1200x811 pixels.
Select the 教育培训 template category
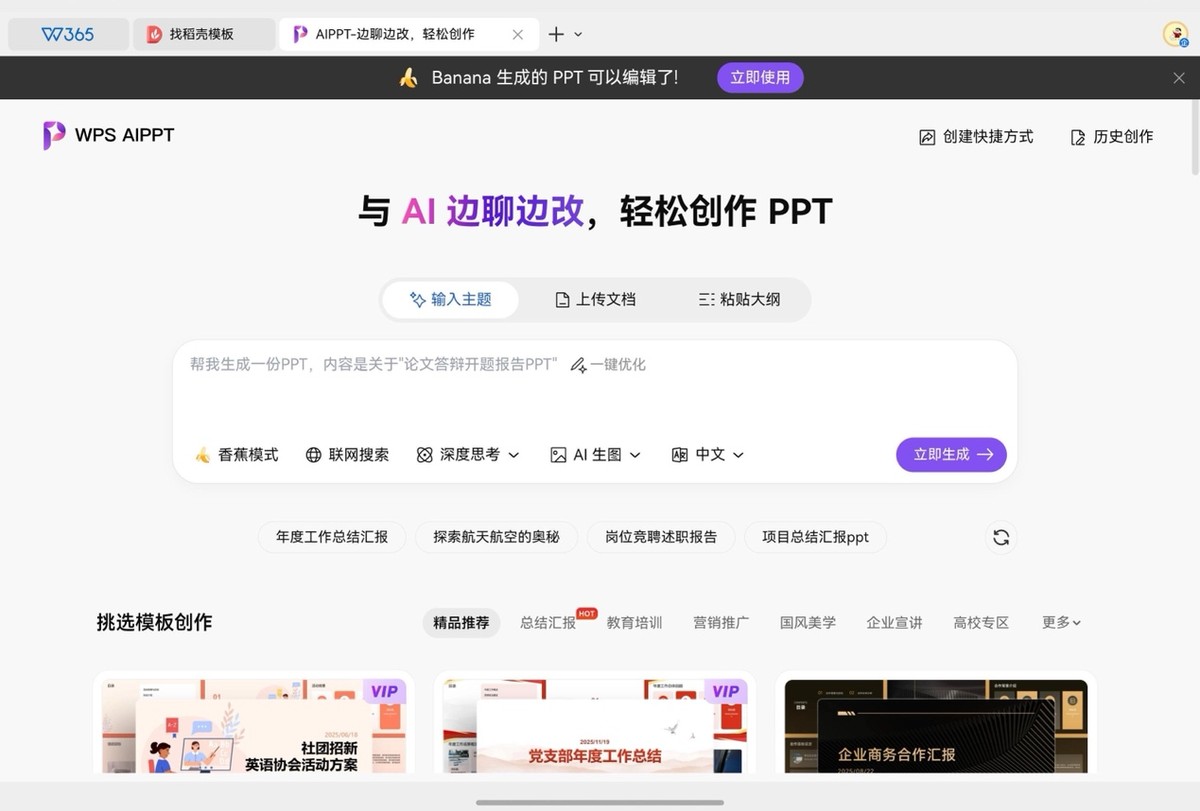coord(634,622)
